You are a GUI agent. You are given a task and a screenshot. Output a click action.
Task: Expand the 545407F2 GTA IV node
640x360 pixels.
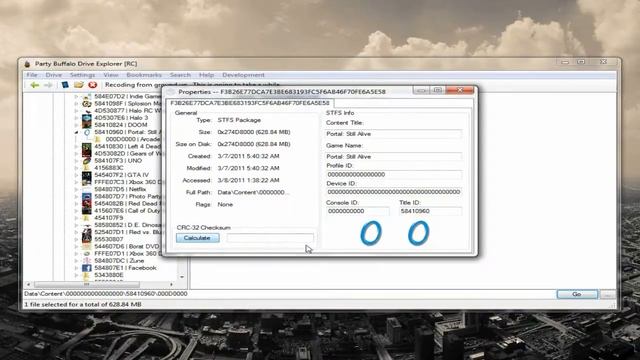tap(76, 175)
